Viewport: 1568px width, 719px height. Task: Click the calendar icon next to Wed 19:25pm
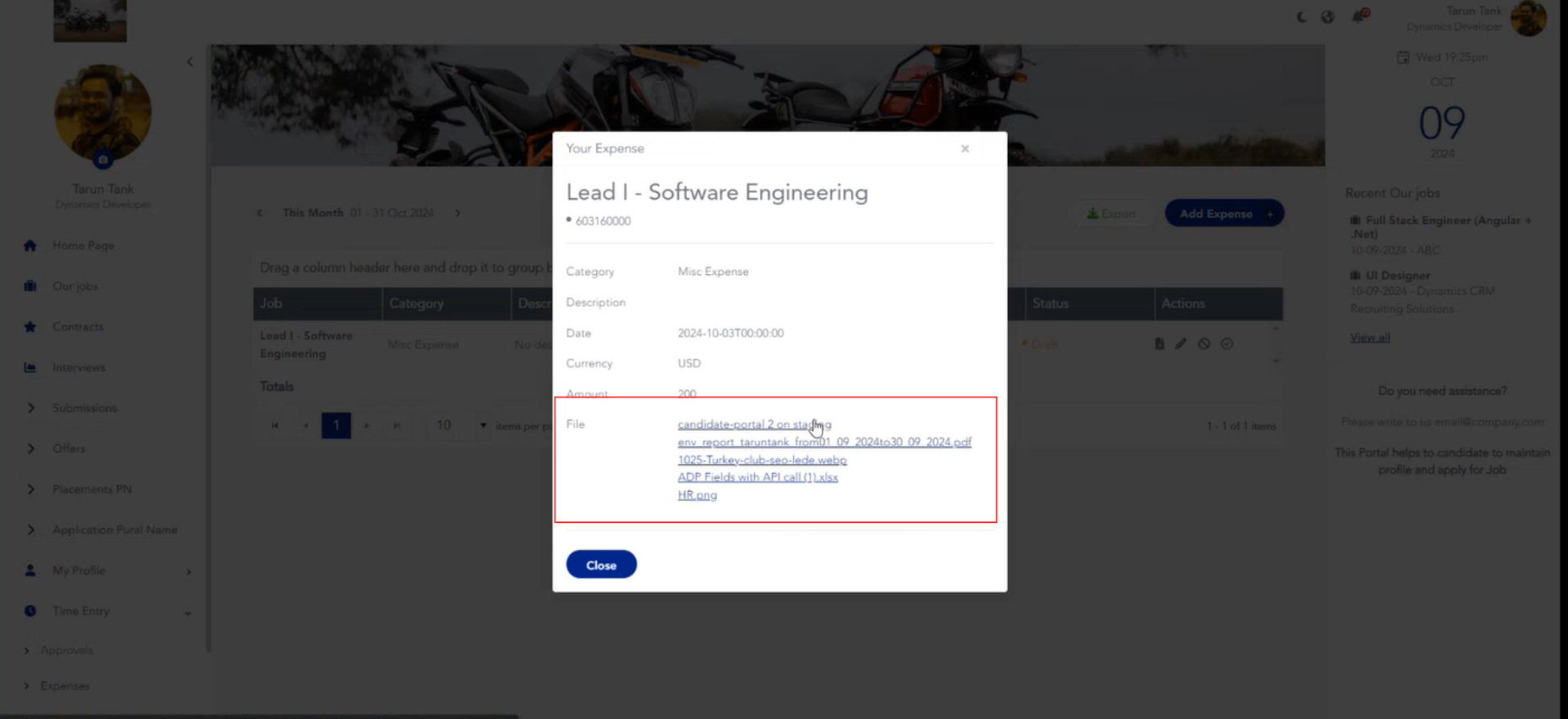(1403, 57)
